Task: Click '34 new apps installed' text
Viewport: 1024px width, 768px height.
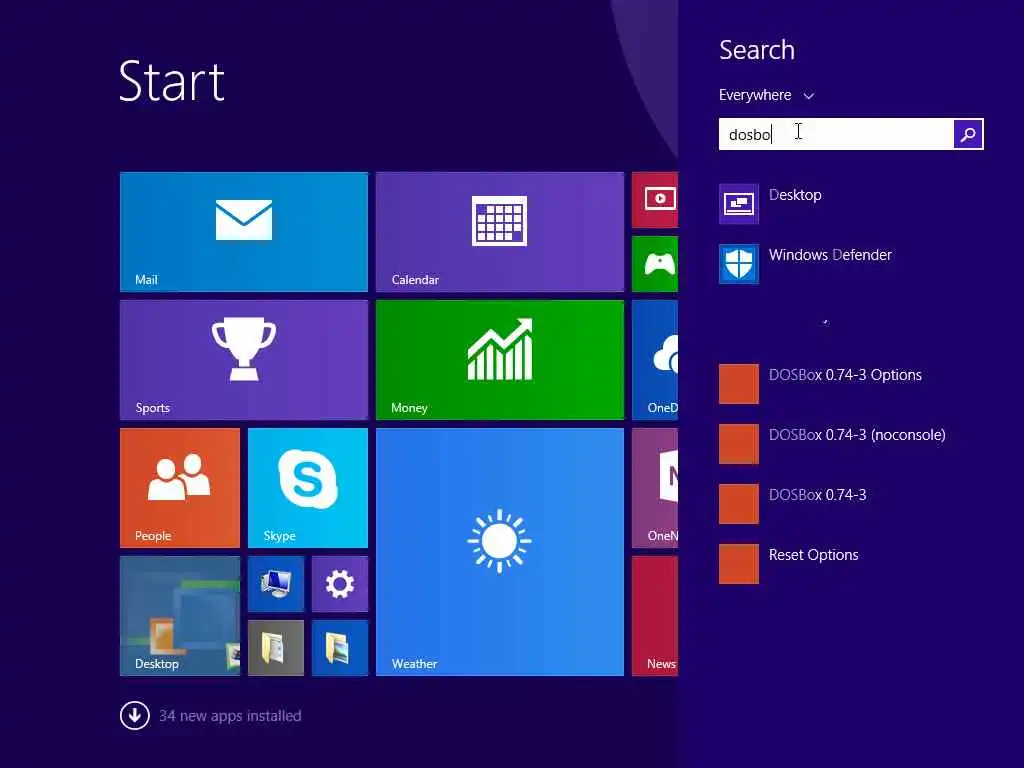Action: point(230,716)
